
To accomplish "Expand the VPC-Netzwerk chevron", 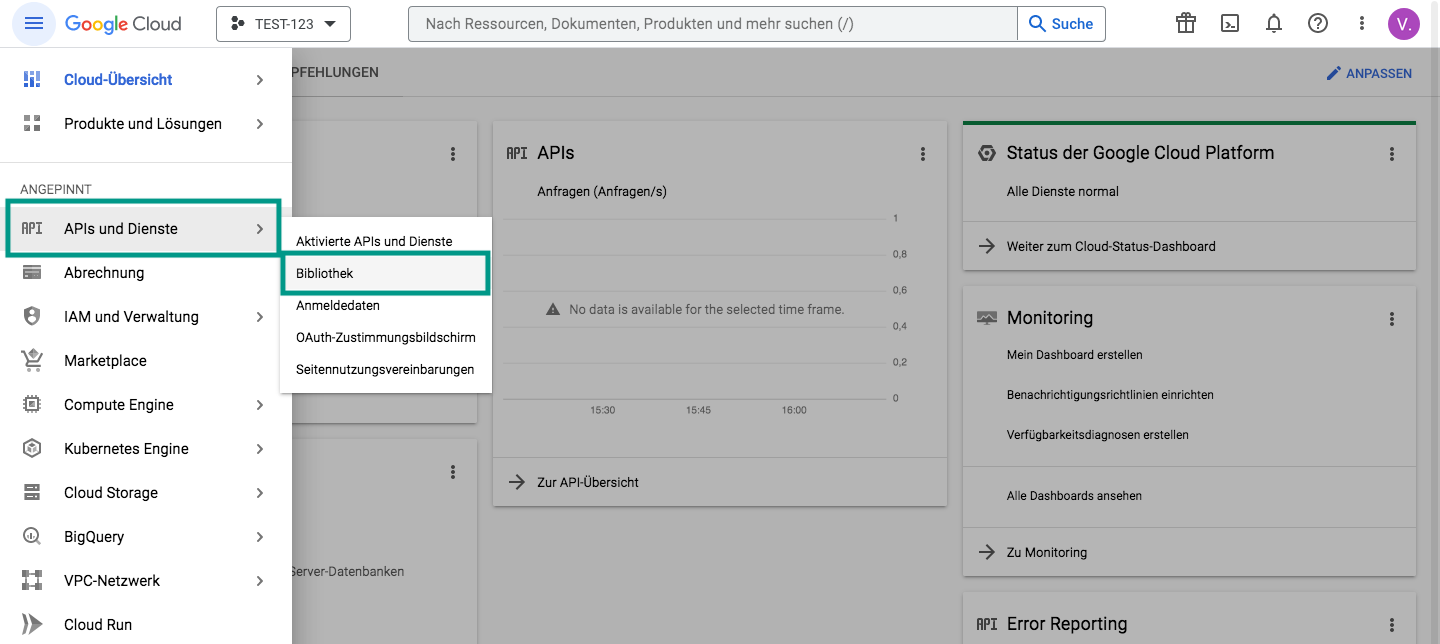I will point(260,581).
